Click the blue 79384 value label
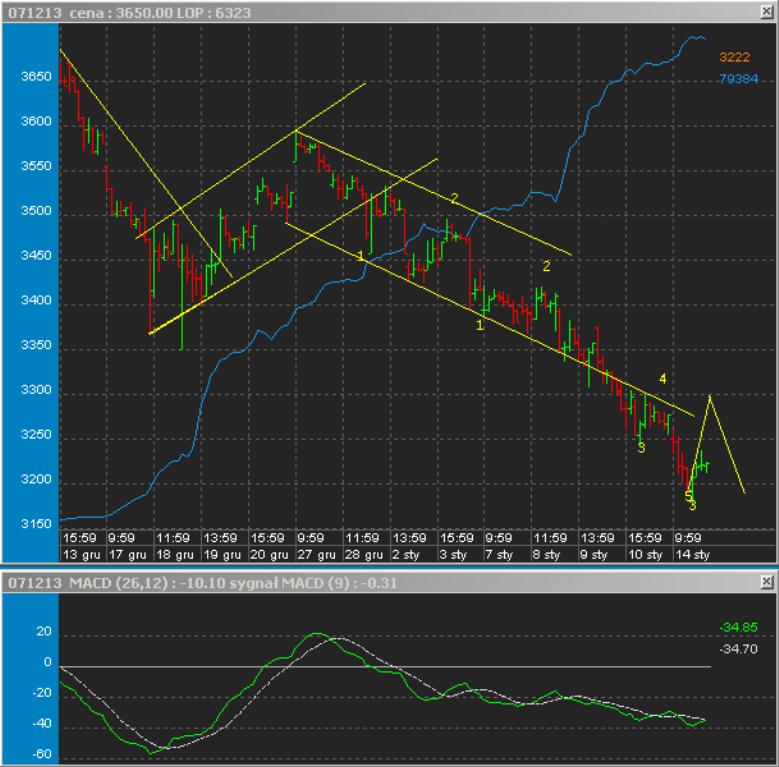This screenshot has width=779, height=767. coord(738,79)
